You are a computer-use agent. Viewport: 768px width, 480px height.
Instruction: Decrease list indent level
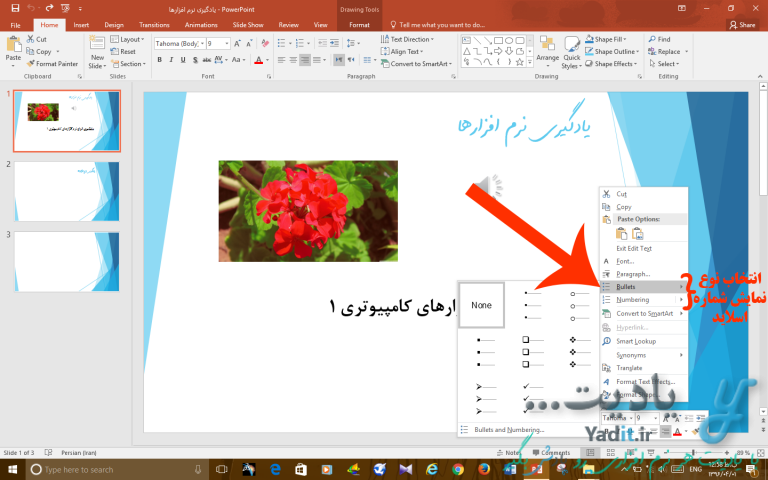(x=322, y=44)
